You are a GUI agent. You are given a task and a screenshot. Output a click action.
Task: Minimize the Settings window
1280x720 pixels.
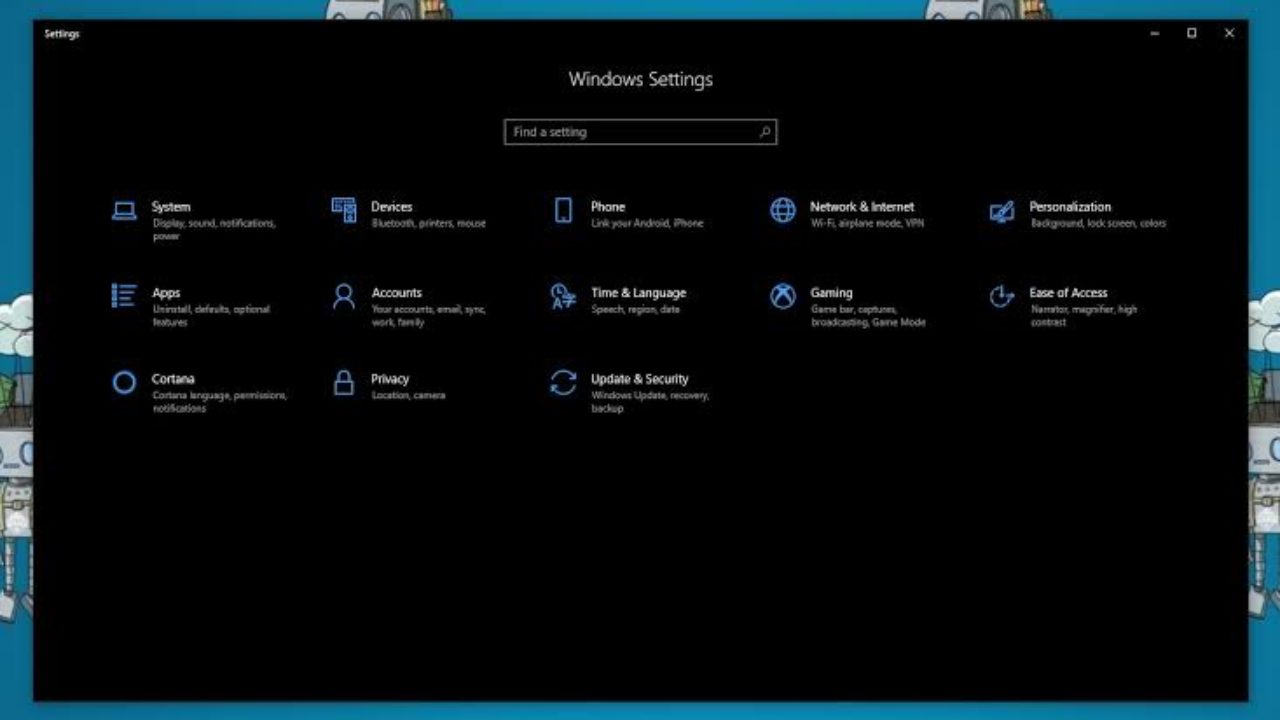(x=1155, y=33)
